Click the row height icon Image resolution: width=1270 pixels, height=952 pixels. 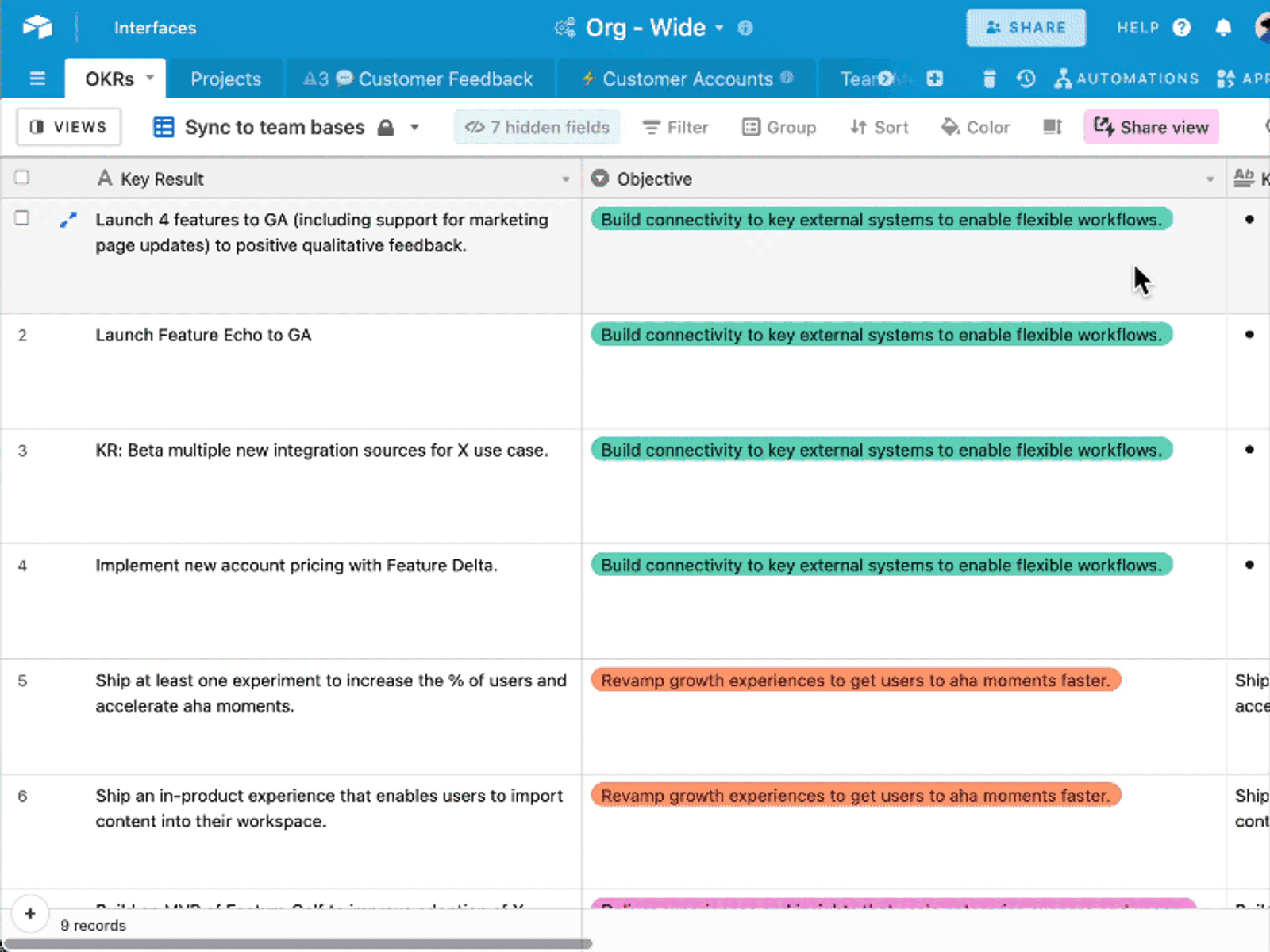point(1053,127)
